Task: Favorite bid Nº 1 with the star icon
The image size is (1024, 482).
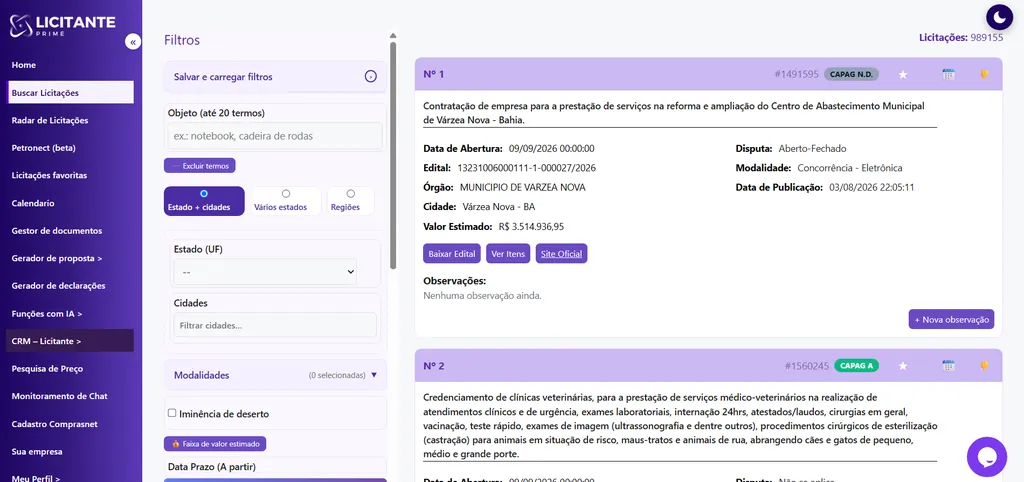Action: (903, 74)
